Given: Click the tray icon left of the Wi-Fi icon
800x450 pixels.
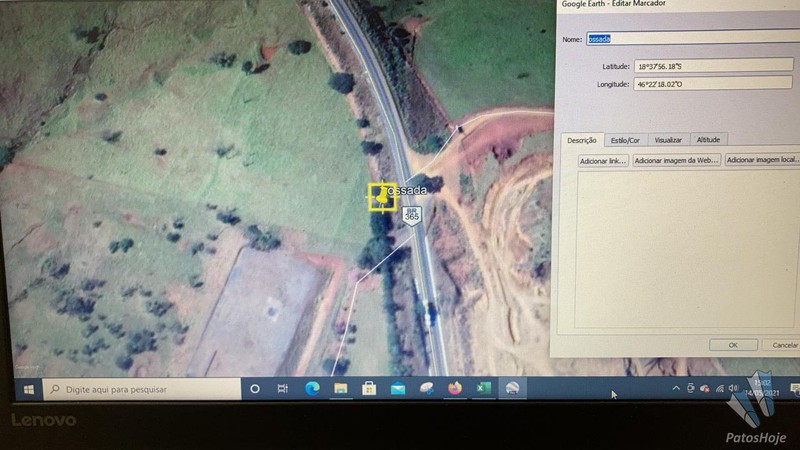Looking at the screenshot, I should pyautogui.click(x=705, y=389).
